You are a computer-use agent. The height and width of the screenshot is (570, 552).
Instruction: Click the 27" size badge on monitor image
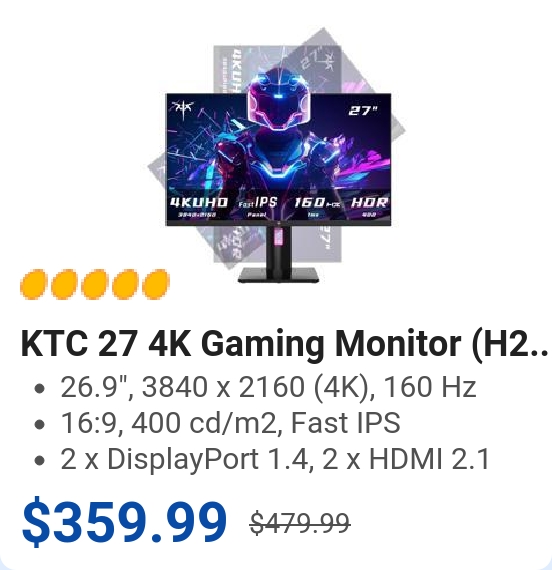pyautogui.click(x=363, y=111)
